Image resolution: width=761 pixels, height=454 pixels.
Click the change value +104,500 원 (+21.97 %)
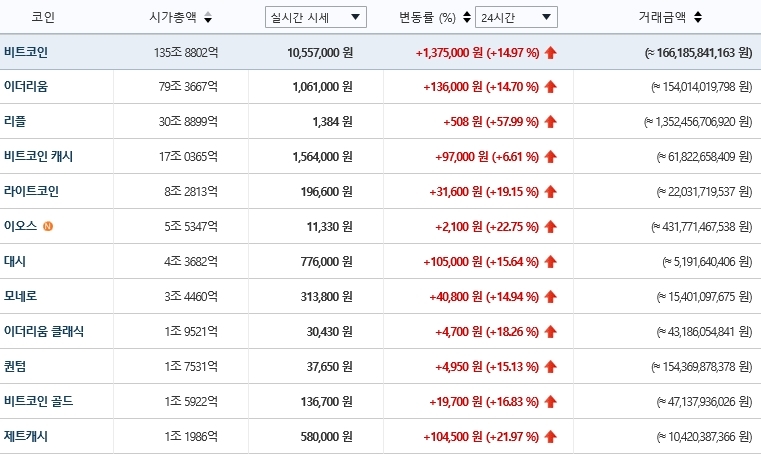(481, 437)
